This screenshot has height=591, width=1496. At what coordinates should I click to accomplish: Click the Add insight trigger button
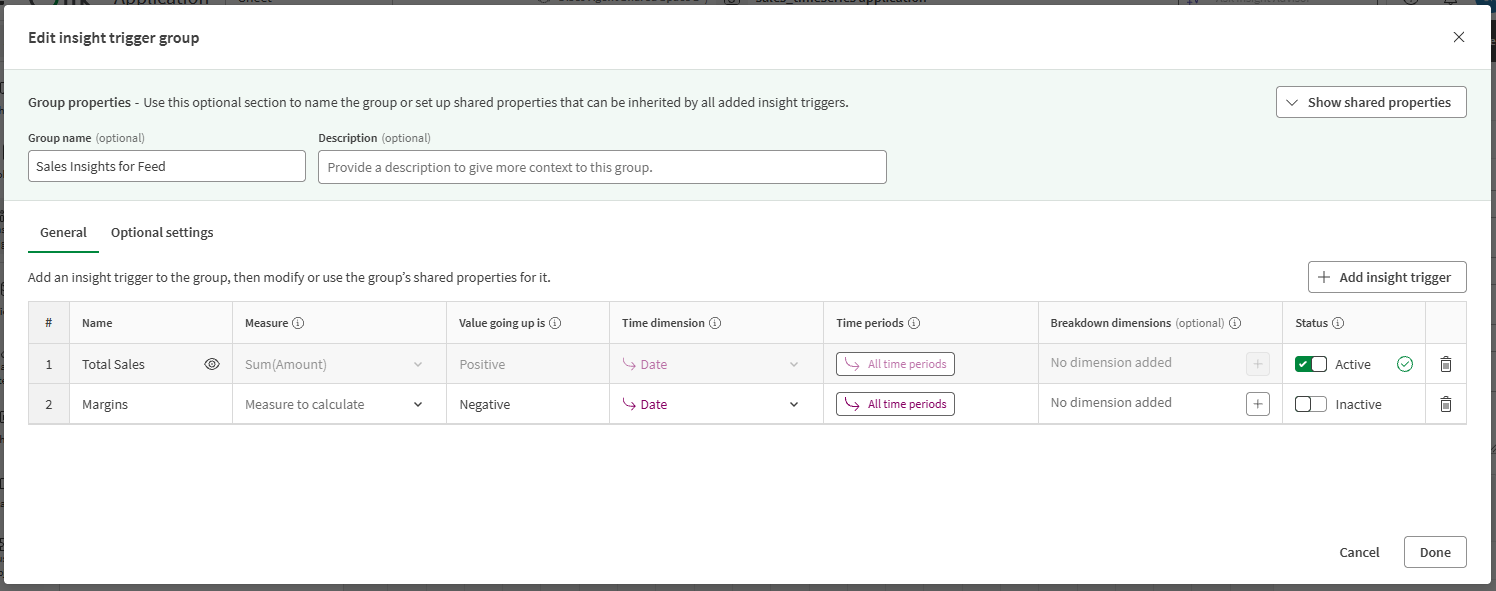1387,276
